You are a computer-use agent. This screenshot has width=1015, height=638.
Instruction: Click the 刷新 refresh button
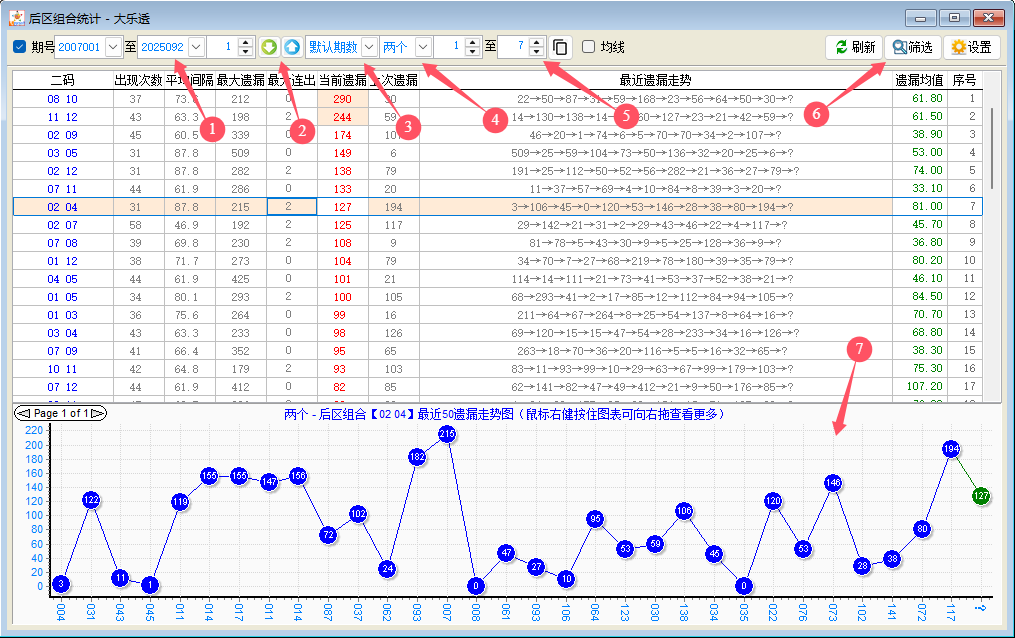click(x=853, y=47)
